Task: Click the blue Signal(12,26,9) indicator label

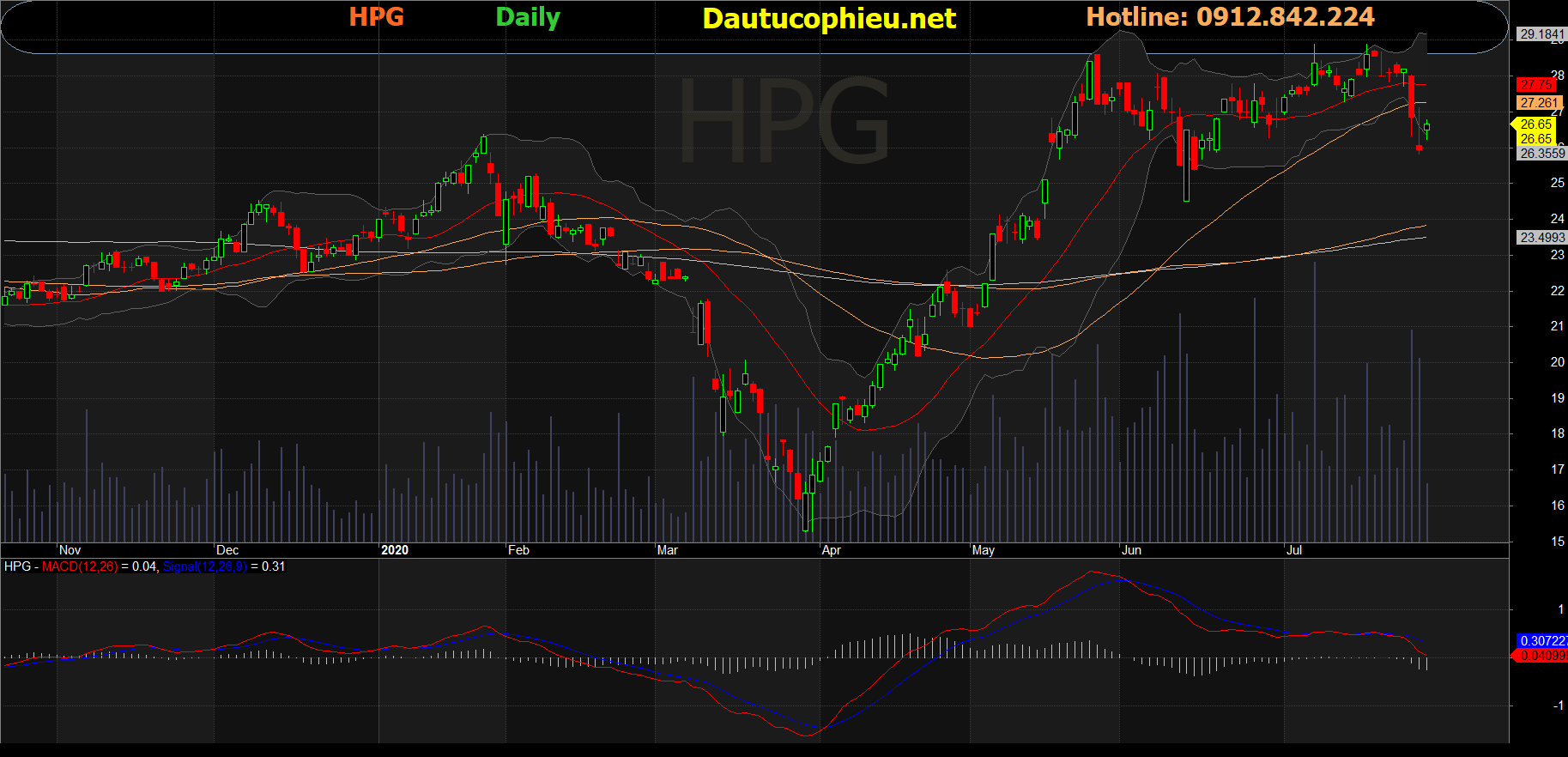Action: point(204,566)
